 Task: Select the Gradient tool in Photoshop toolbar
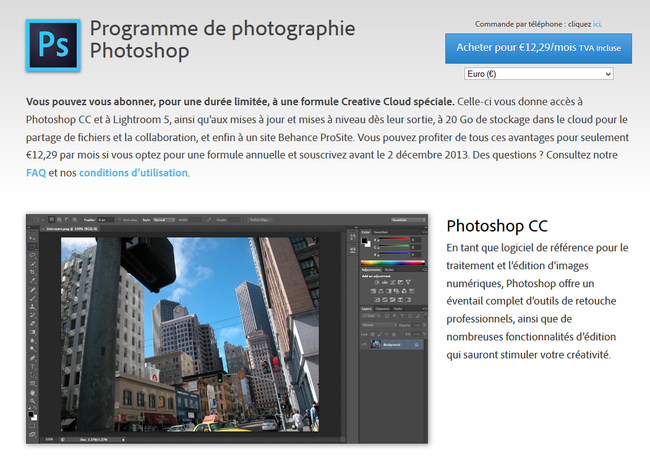coord(32,332)
